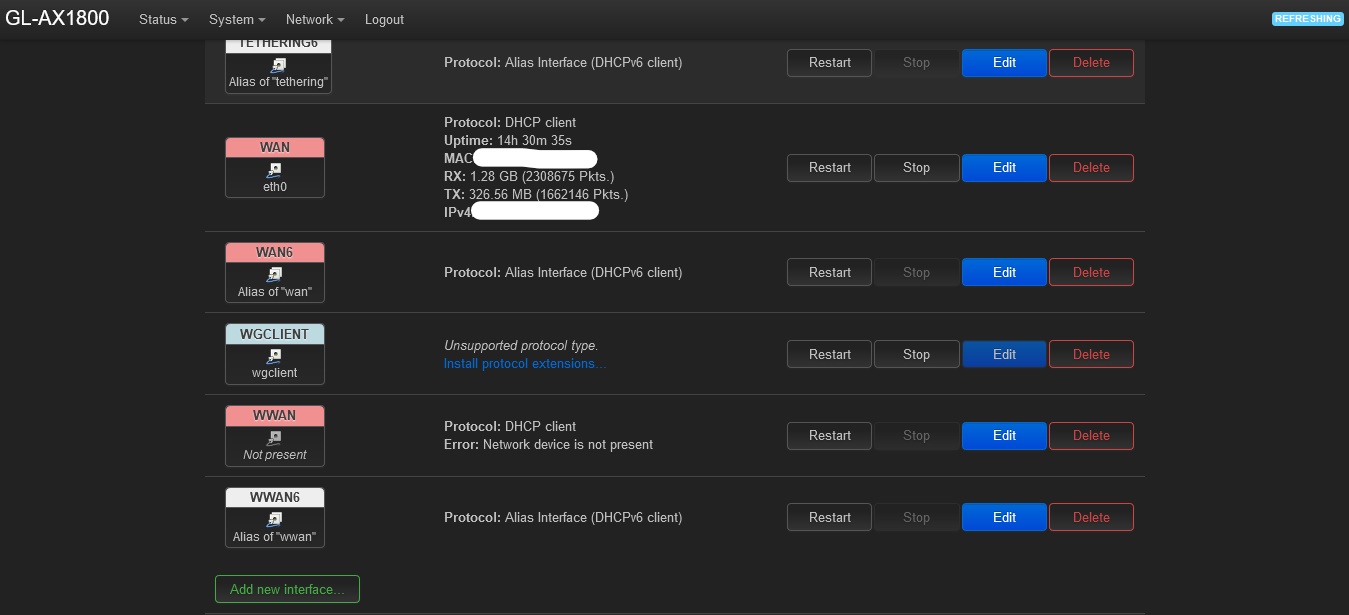Click the WAN6 alias interface icon
The height and width of the screenshot is (615, 1349).
pyautogui.click(x=275, y=274)
